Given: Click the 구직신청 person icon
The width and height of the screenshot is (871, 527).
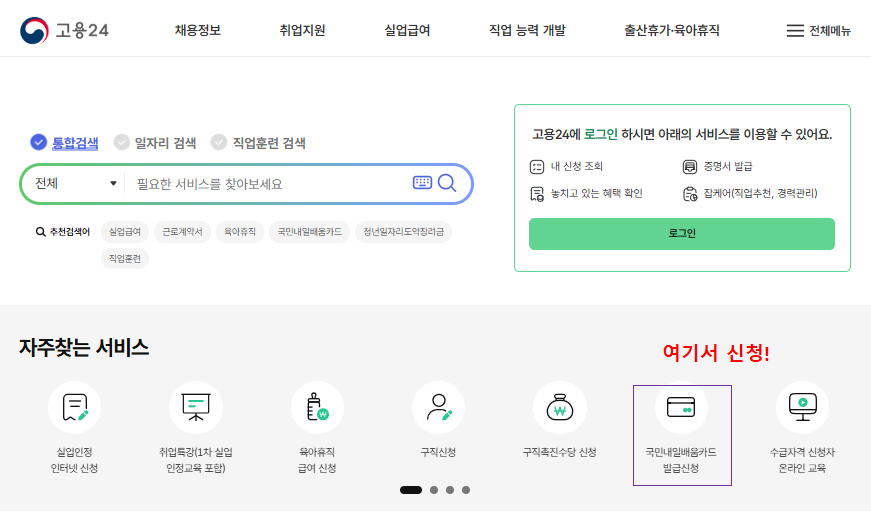Looking at the screenshot, I should (x=438, y=407).
